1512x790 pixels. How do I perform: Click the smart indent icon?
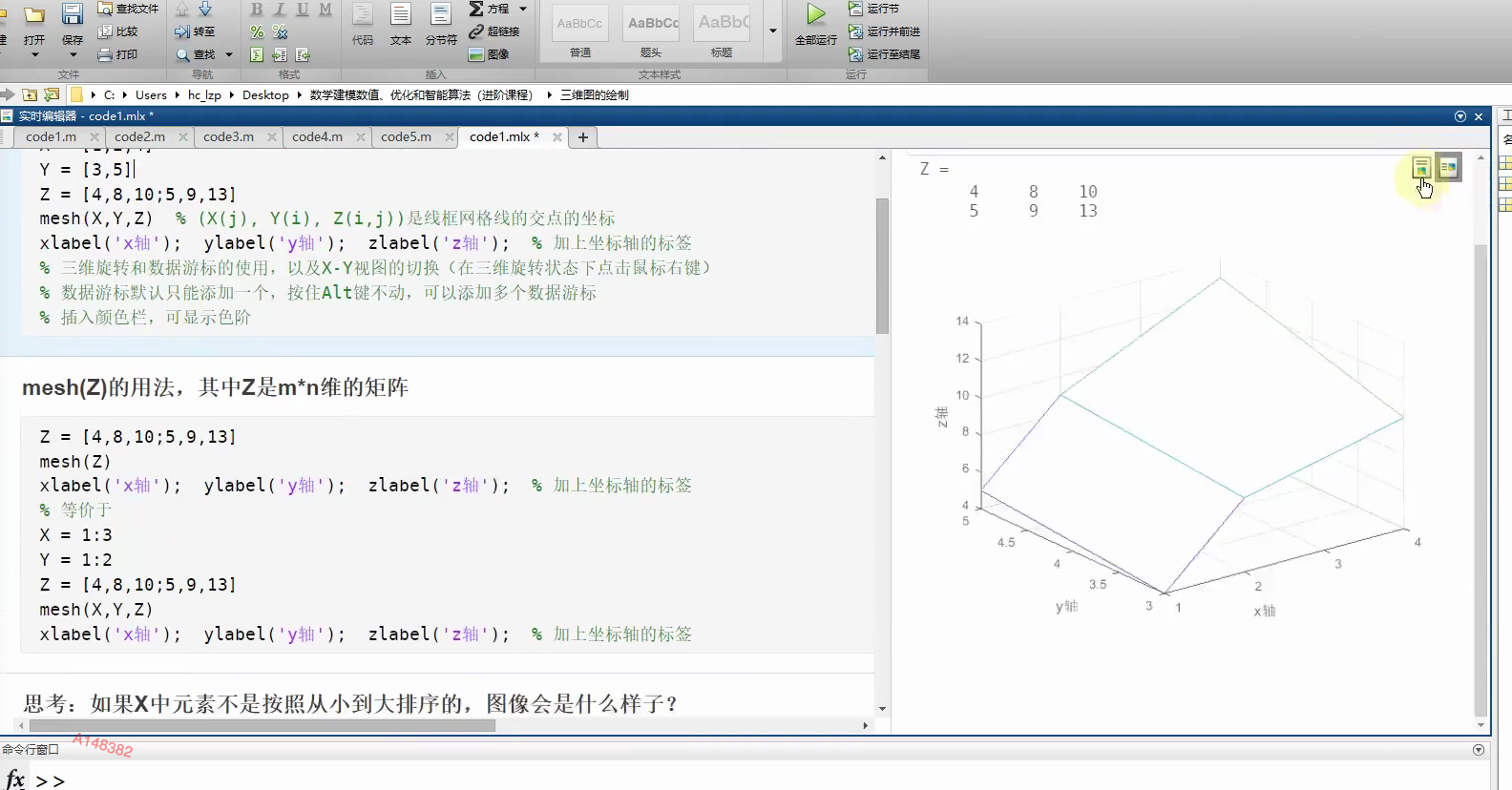point(257,54)
